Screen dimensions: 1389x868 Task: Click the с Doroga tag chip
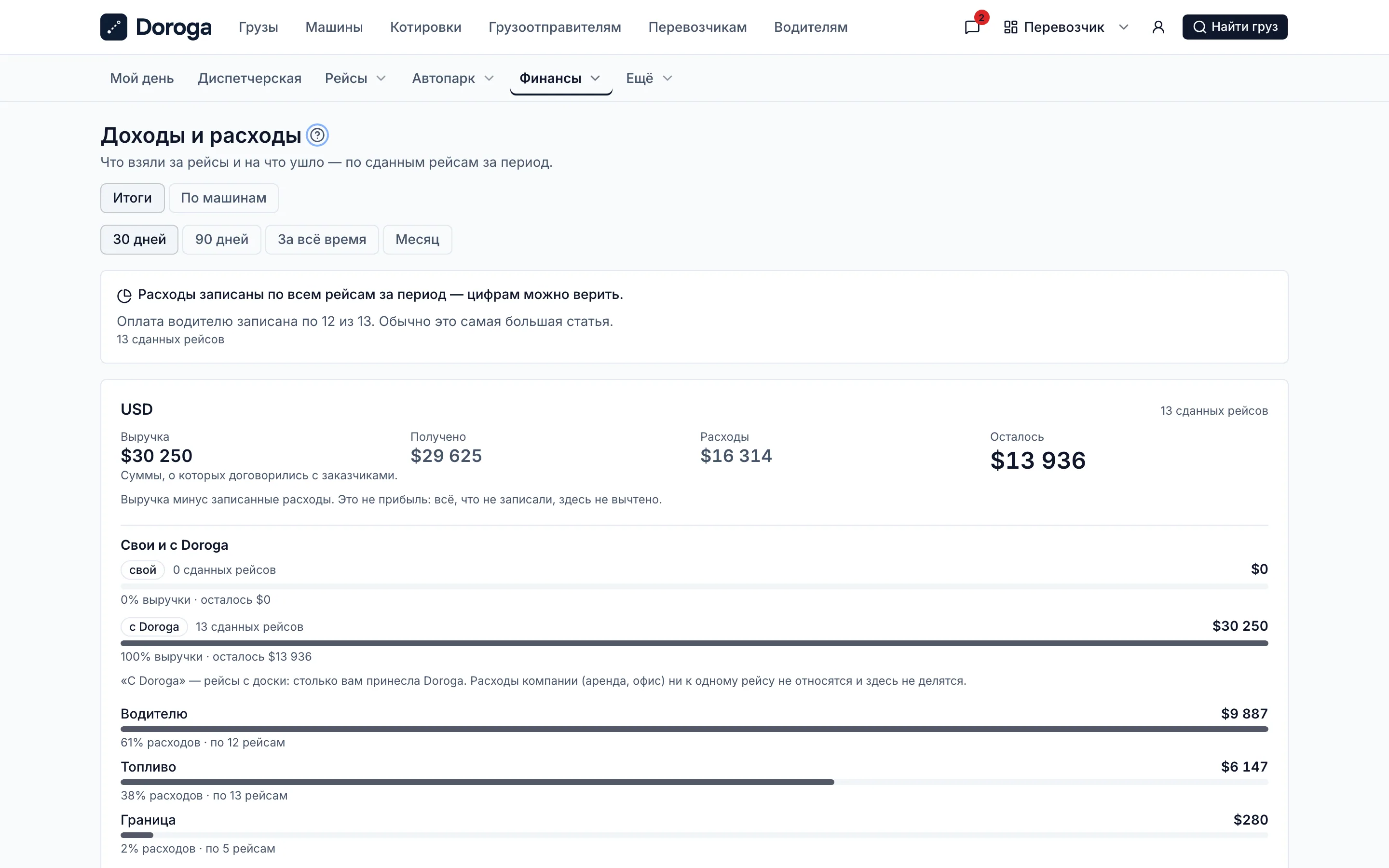[x=154, y=627]
